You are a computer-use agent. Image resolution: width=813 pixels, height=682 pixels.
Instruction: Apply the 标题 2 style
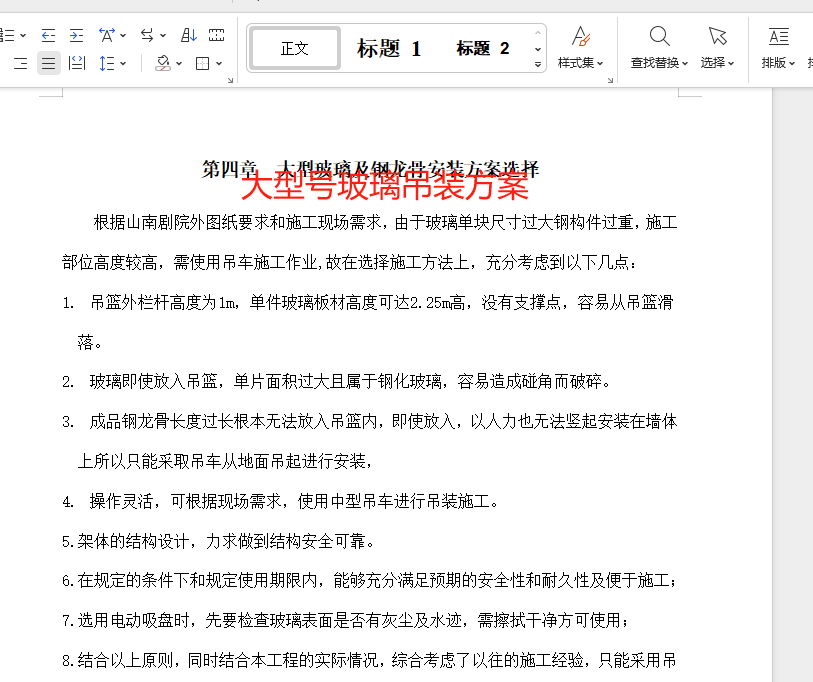click(x=482, y=48)
